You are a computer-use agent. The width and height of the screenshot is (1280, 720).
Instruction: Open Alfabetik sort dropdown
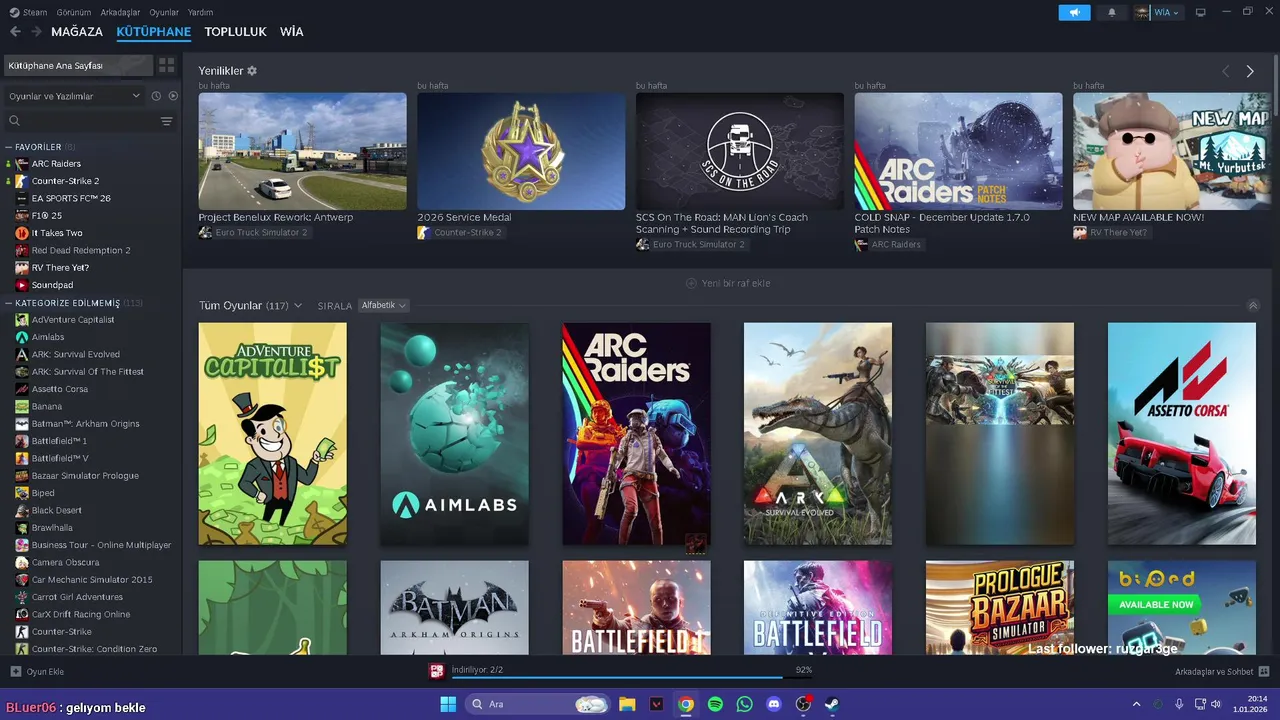pyautogui.click(x=384, y=305)
